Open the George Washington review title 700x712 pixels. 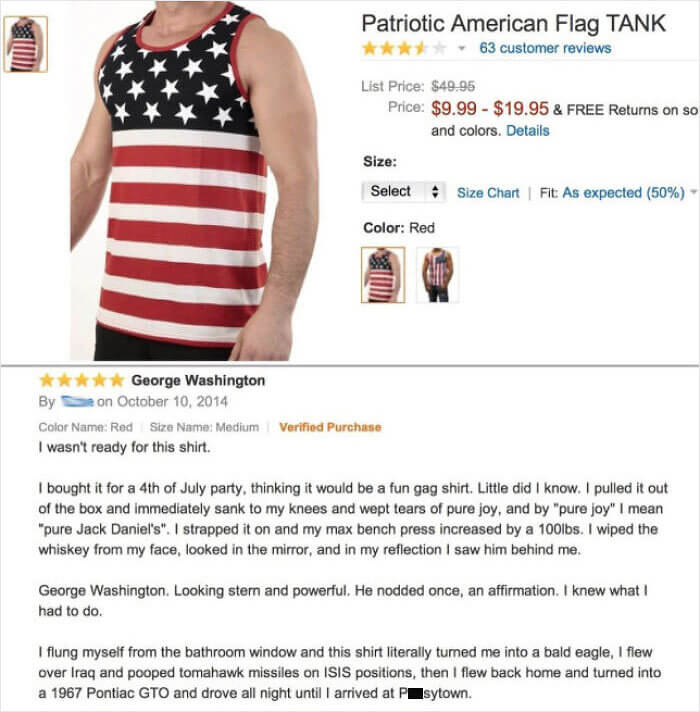tap(198, 381)
